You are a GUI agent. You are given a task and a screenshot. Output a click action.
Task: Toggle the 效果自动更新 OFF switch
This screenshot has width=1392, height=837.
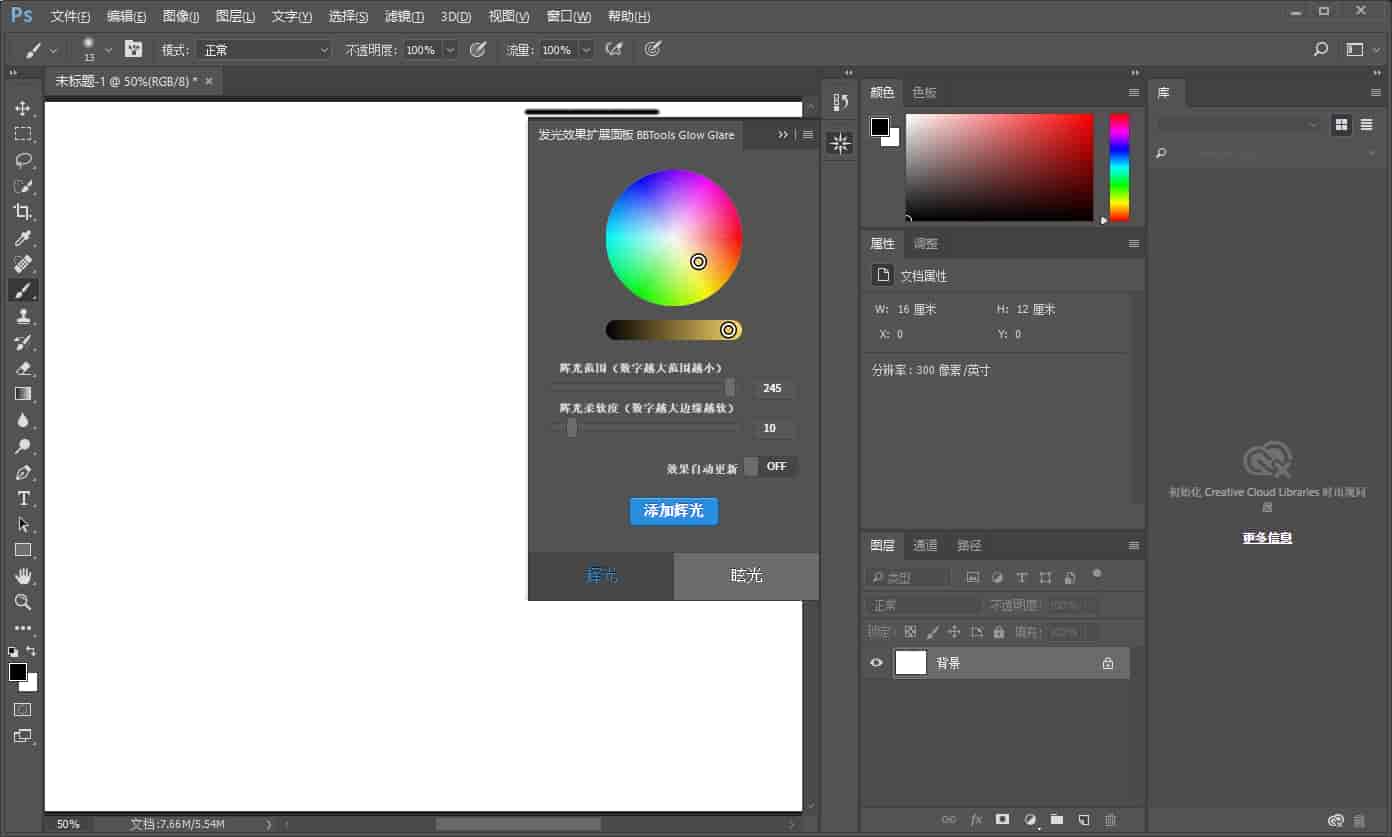coord(771,467)
